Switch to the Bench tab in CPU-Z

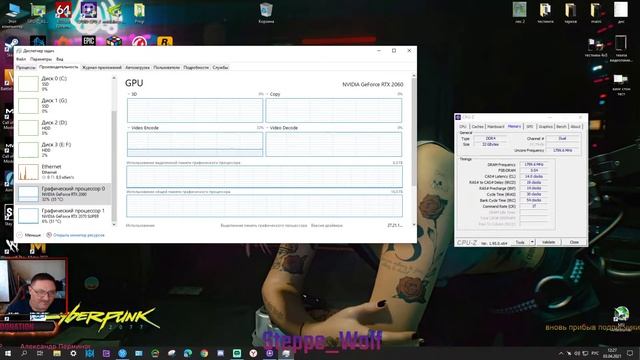[x=561, y=127]
